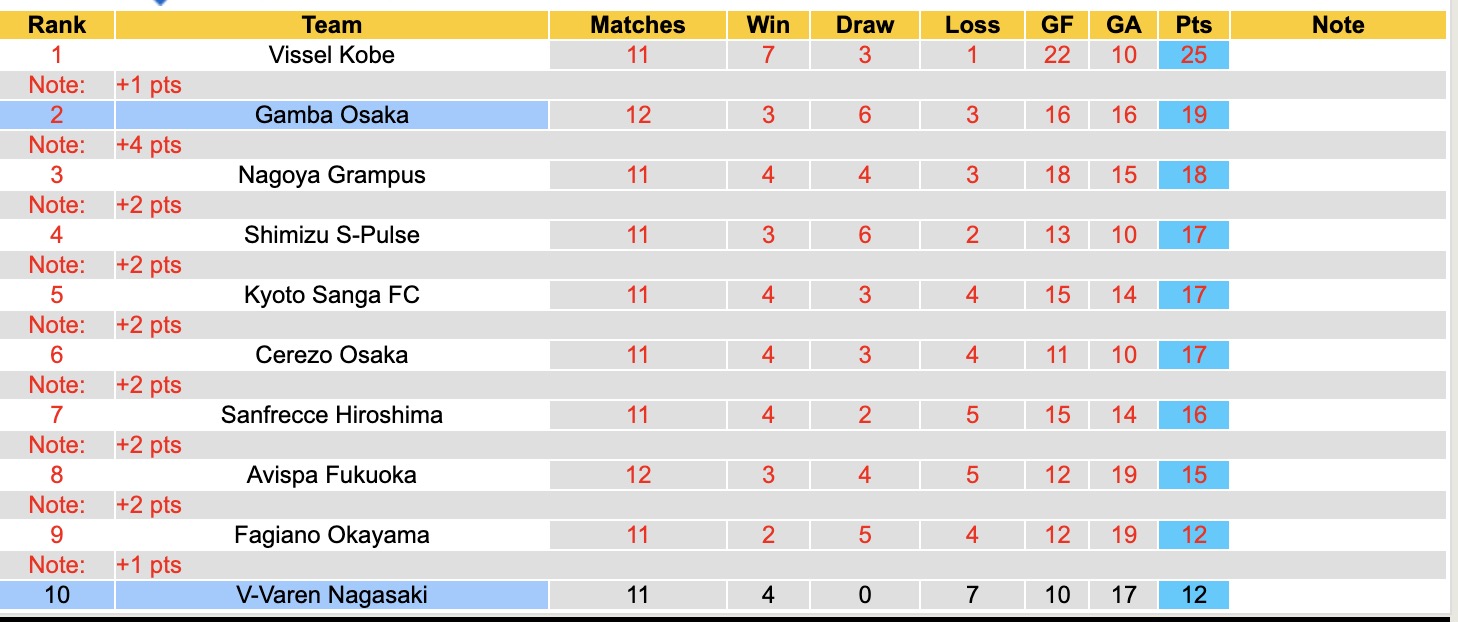Select the Cerezo Osaka team
1458x622 pixels.
(332, 355)
